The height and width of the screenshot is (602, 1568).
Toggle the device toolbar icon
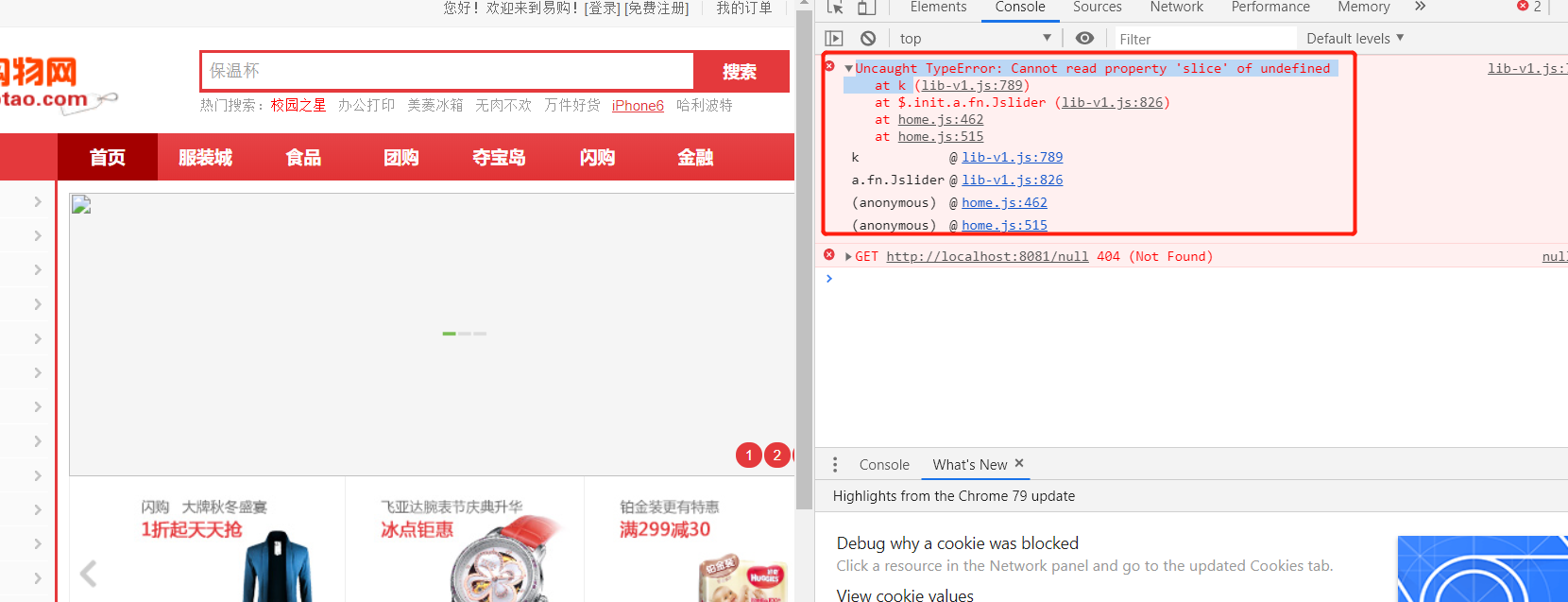click(x=866, y=8)
